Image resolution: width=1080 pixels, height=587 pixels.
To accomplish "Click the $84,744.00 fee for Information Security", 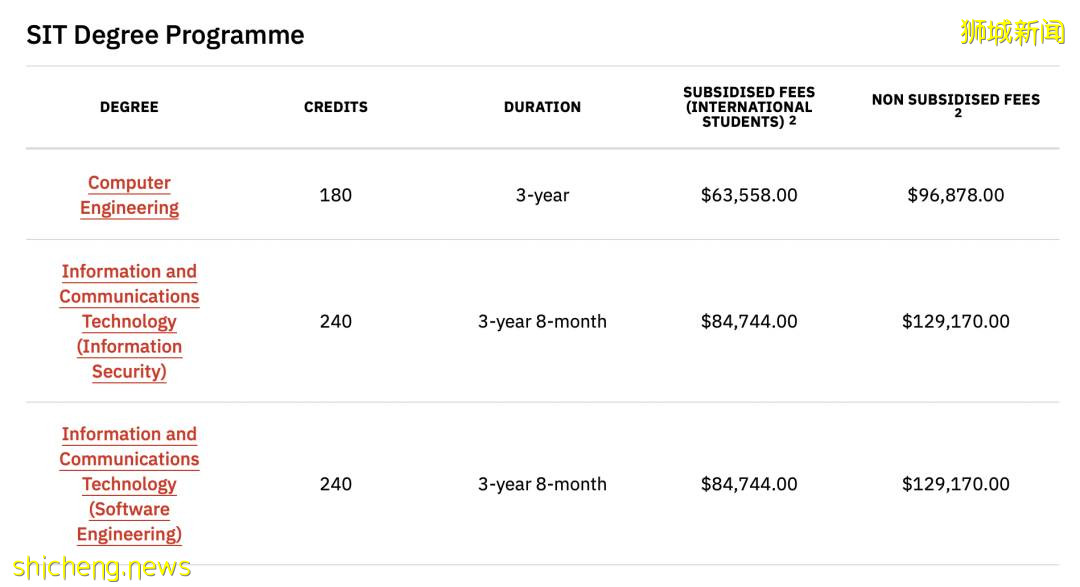I will point(749,321).
